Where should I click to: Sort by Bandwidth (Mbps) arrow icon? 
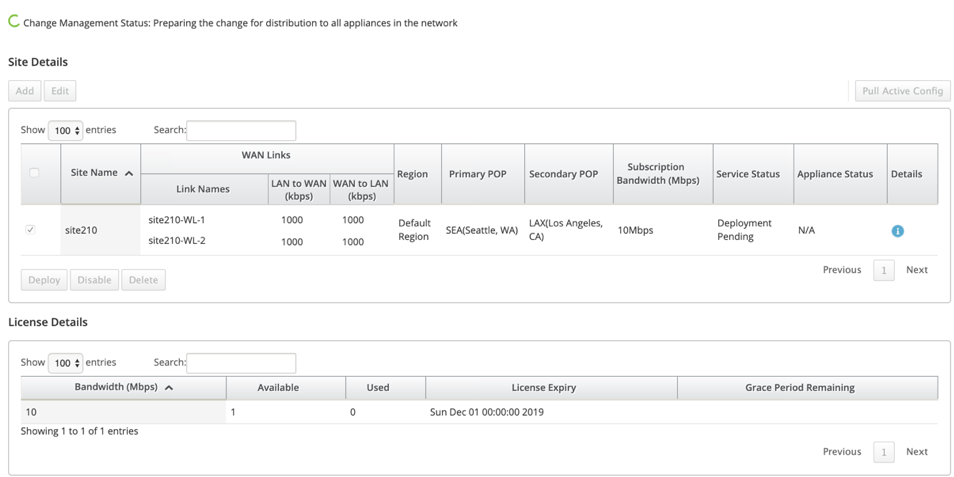click(x=169, y=388)
